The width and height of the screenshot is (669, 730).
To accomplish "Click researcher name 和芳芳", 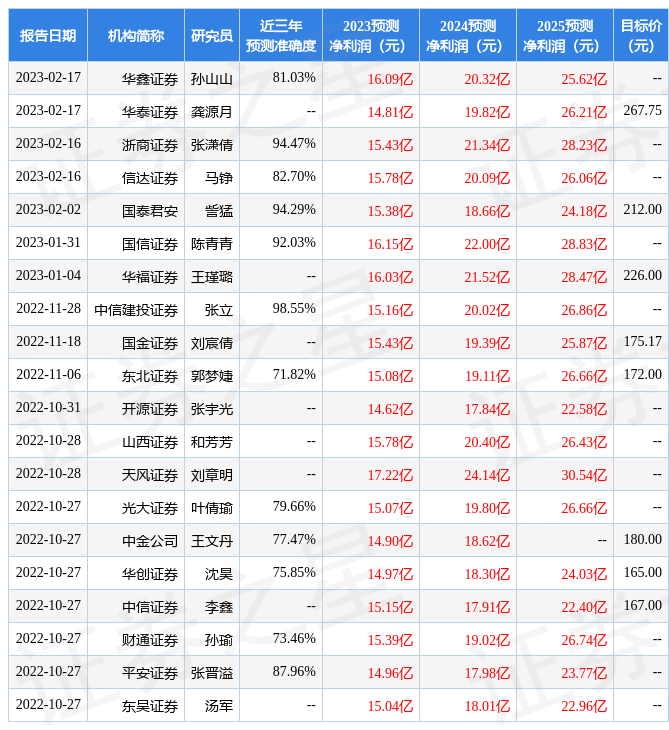I will tap(212, 442).
